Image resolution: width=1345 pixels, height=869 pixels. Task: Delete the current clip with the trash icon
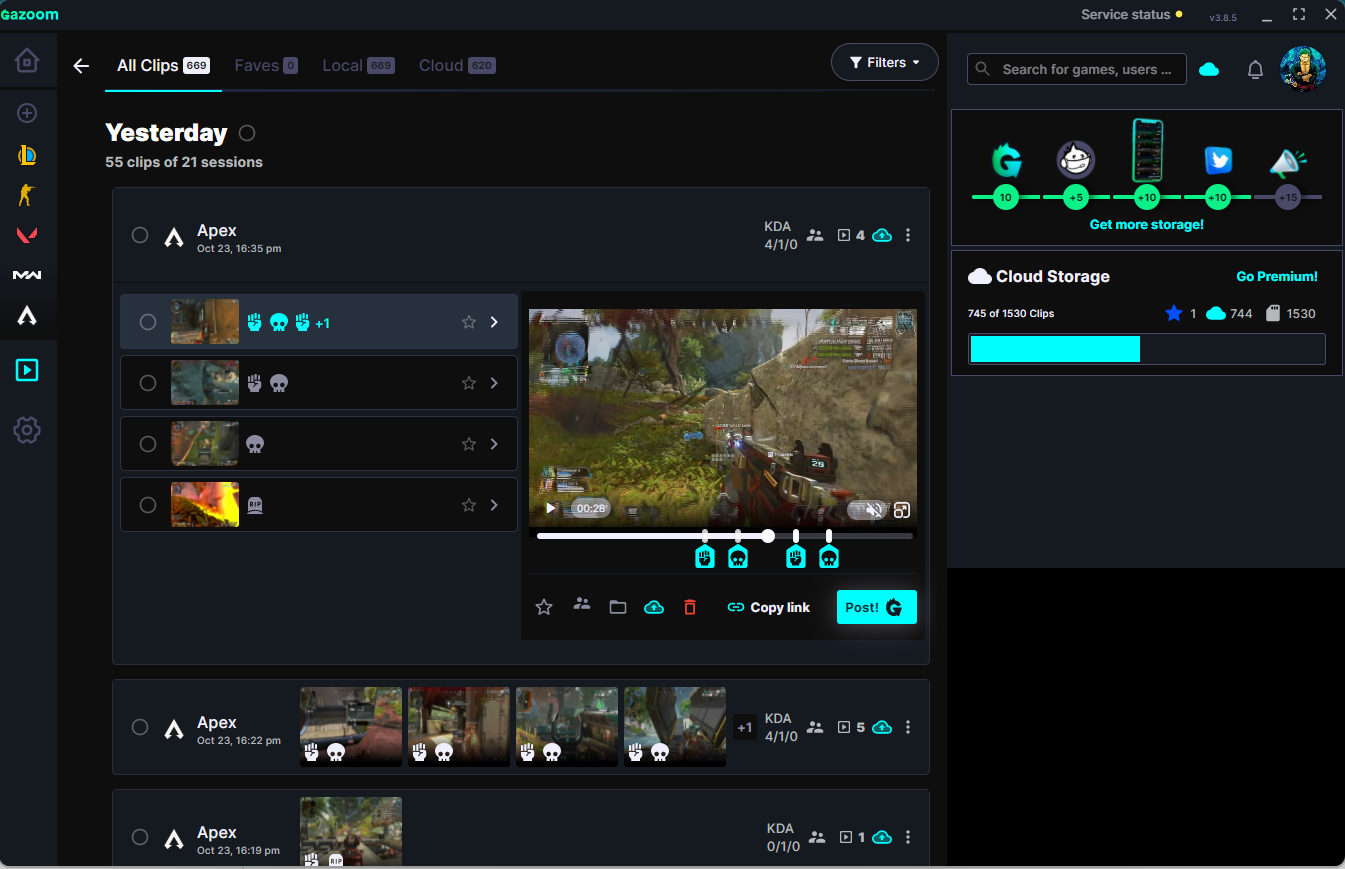(690, 606)
